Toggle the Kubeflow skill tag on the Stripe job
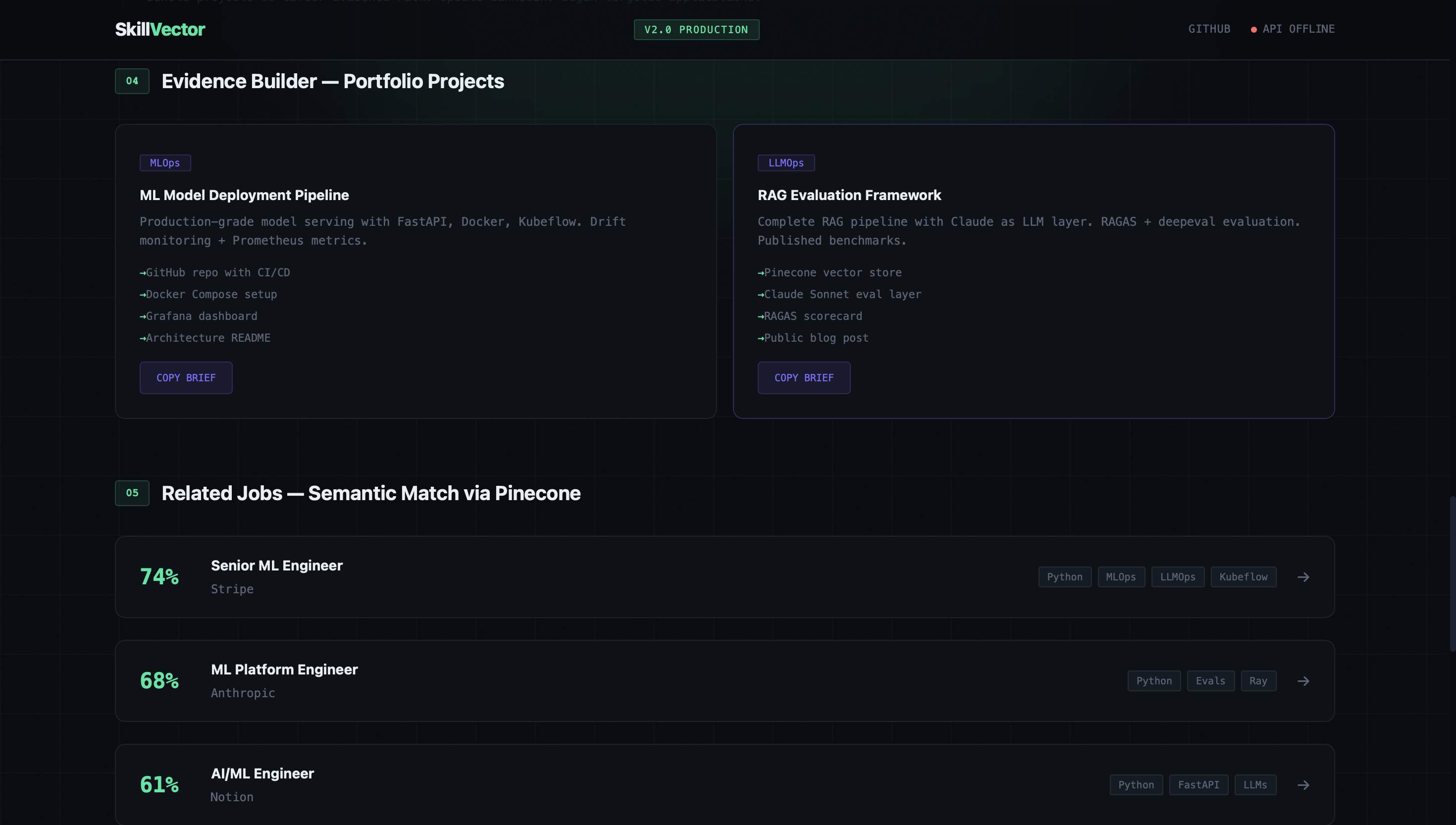The width and height of the screenshot is (1456, 825). click(x=1244, y=577)
